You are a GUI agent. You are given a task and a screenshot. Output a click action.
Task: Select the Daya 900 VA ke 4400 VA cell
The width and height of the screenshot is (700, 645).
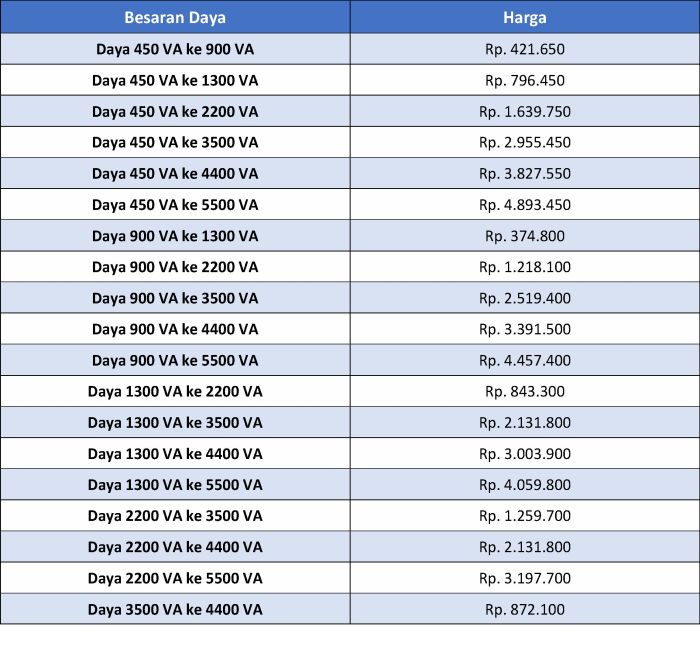[x=175, y=329]
